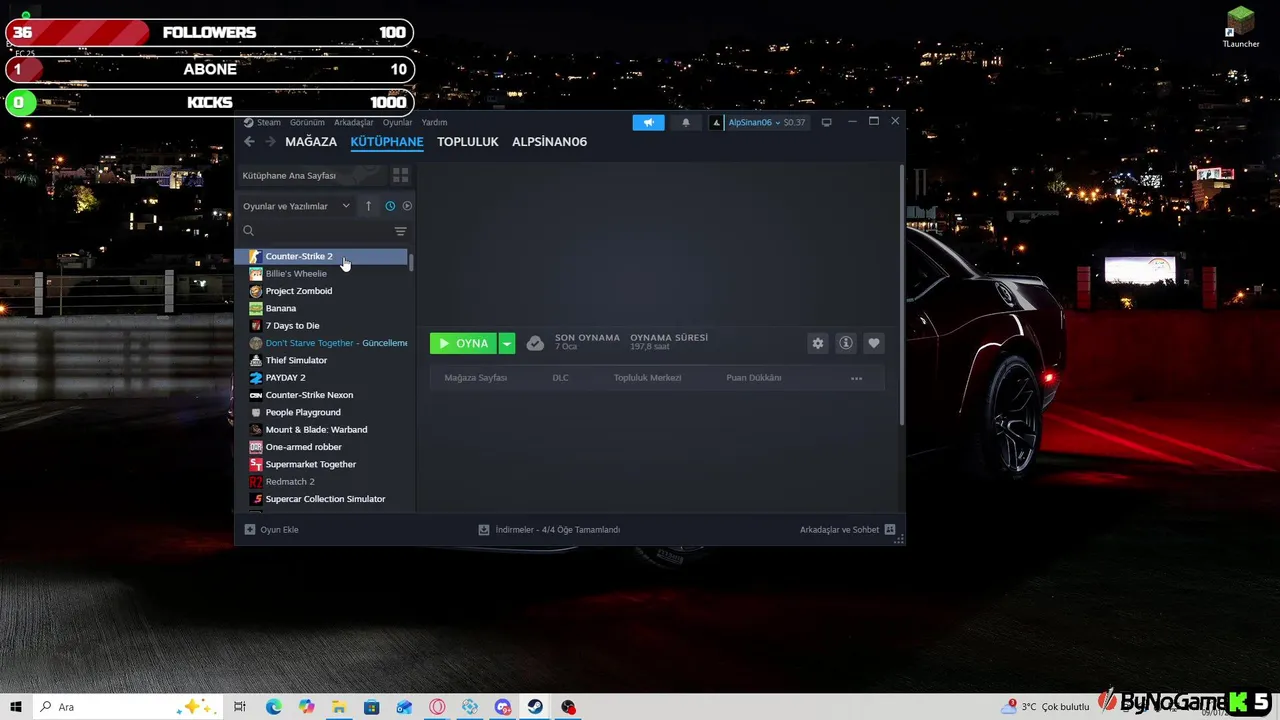The width and height of the screenshot is (1280, 720).
Task: Click the green OYNA play button
Action: [463, 343]
